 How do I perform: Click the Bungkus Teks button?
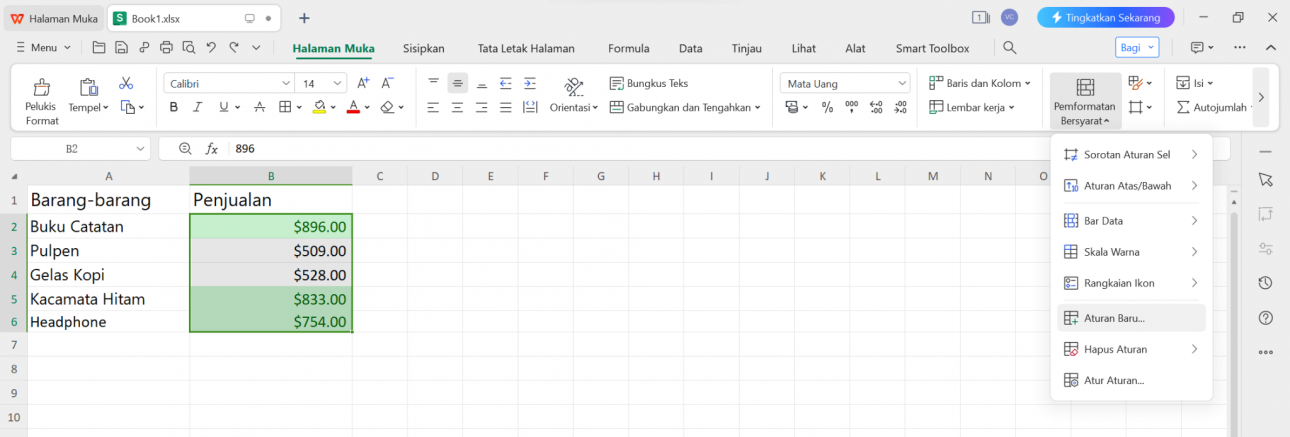(649, 83)
